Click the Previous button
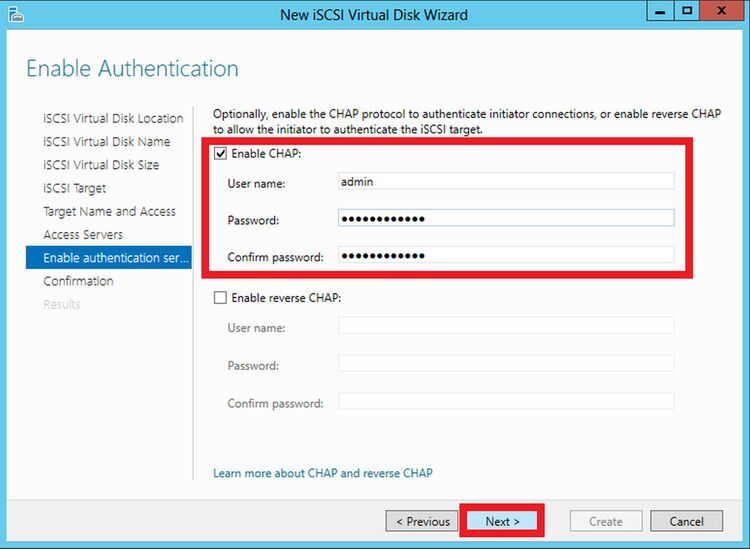750x549 pixels. pos(422,521)
